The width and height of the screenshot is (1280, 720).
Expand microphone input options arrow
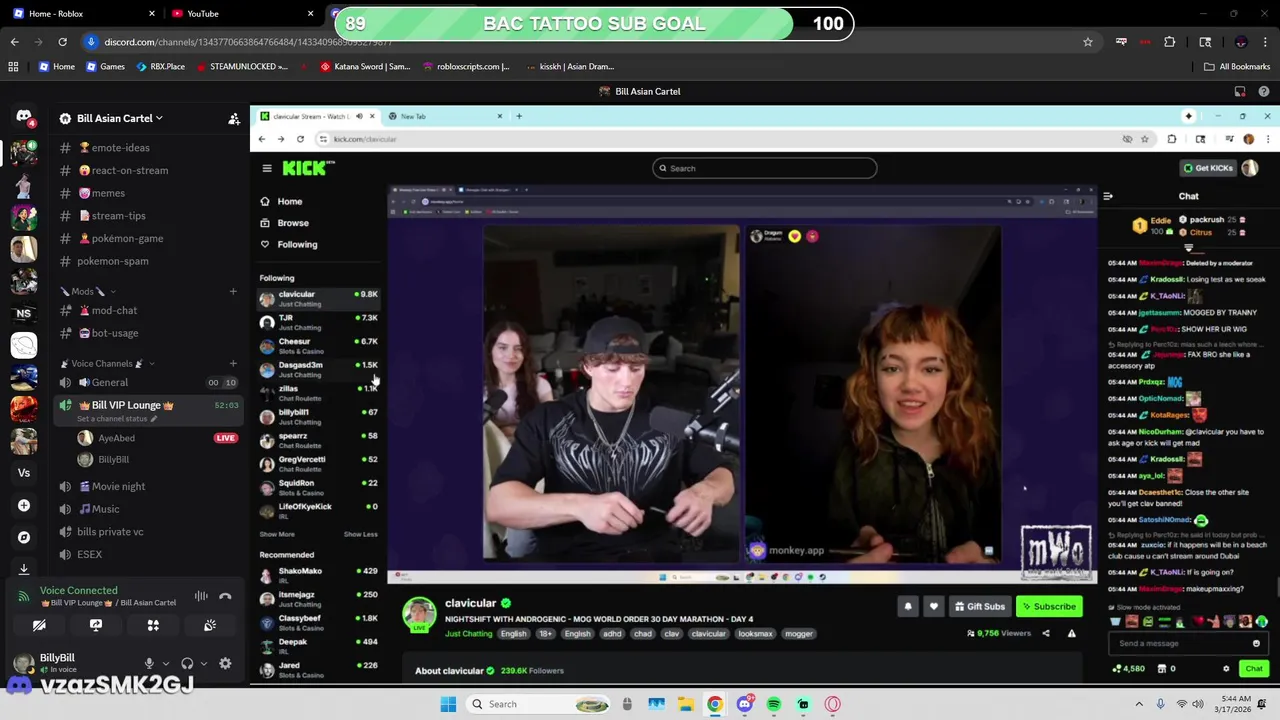tap(165, 663)
